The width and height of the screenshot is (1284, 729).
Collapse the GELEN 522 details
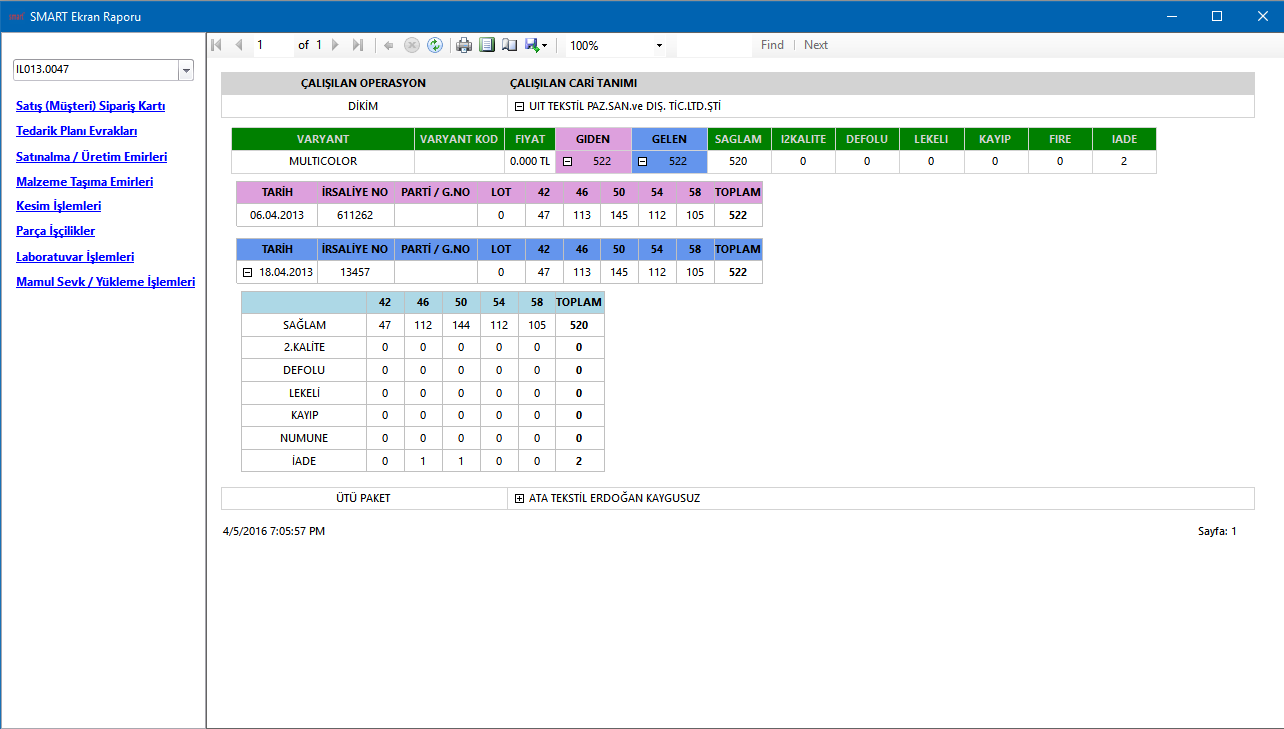(643, 161)
